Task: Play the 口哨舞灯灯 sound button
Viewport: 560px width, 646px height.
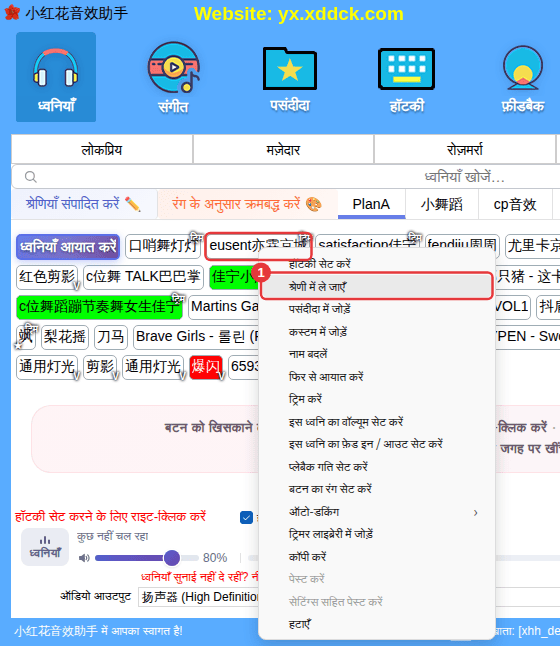Action: click(163, 246)
